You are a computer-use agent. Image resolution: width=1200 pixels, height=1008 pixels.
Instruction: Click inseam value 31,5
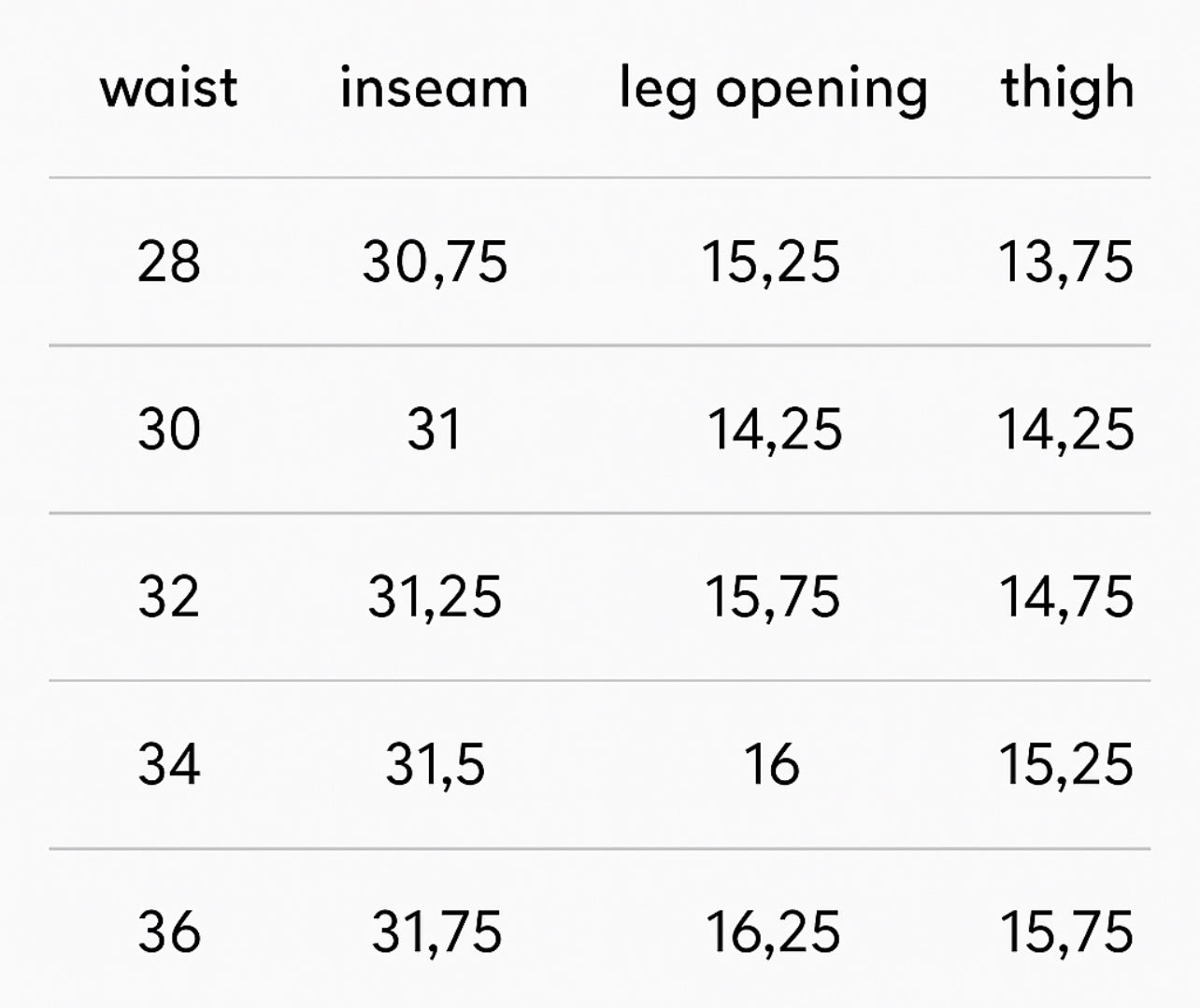tap(436, 764)
